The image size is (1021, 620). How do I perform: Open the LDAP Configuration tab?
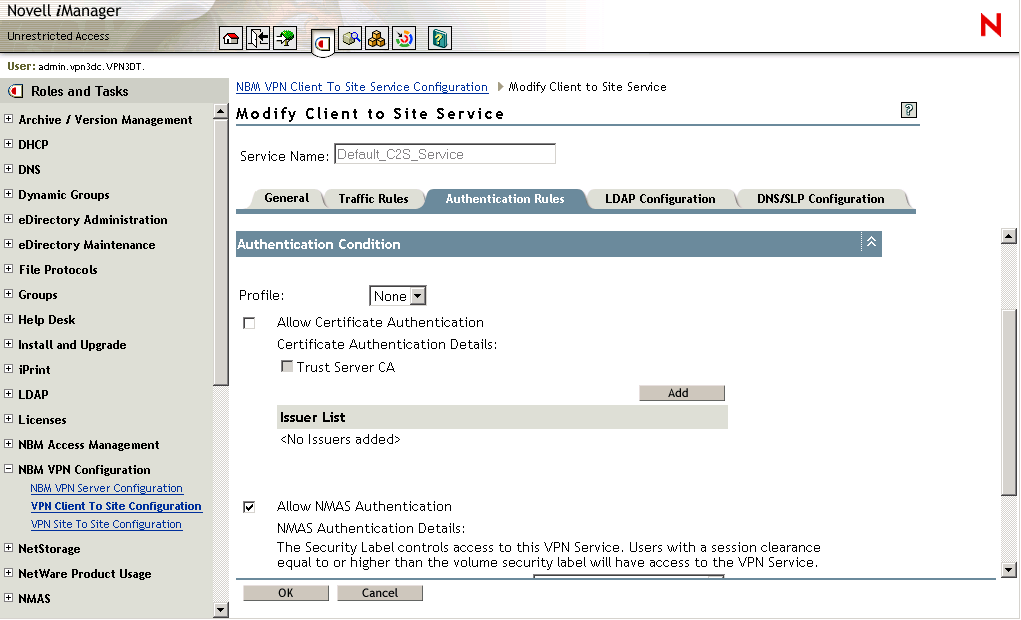click(660, 199)
